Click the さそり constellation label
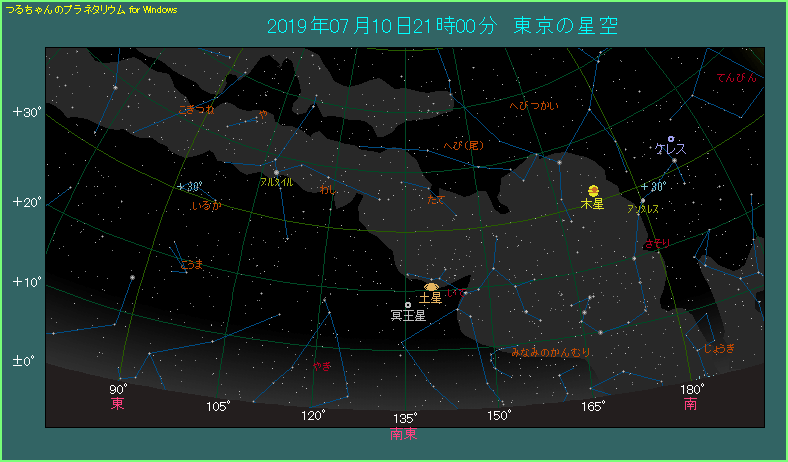Image resolution: width=788 pixels, height=462 pixels. (x=657, y=243)
